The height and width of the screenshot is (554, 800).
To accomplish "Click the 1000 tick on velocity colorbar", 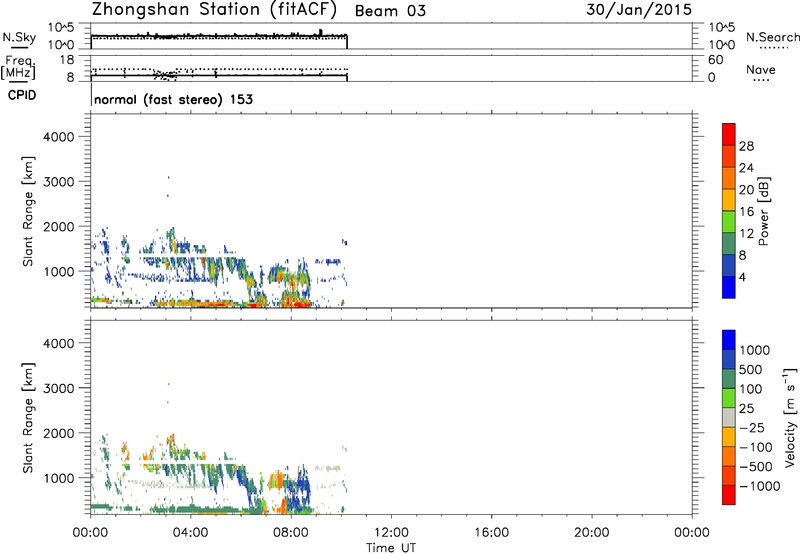I will click(x=754, y=350).
